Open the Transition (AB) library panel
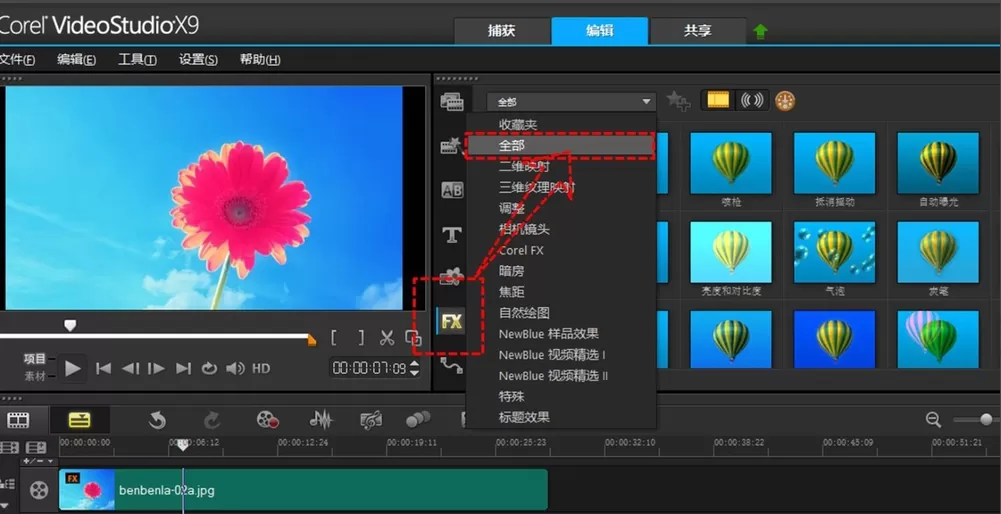This screenshot has height=514, width=1001. tap(452, 190)
